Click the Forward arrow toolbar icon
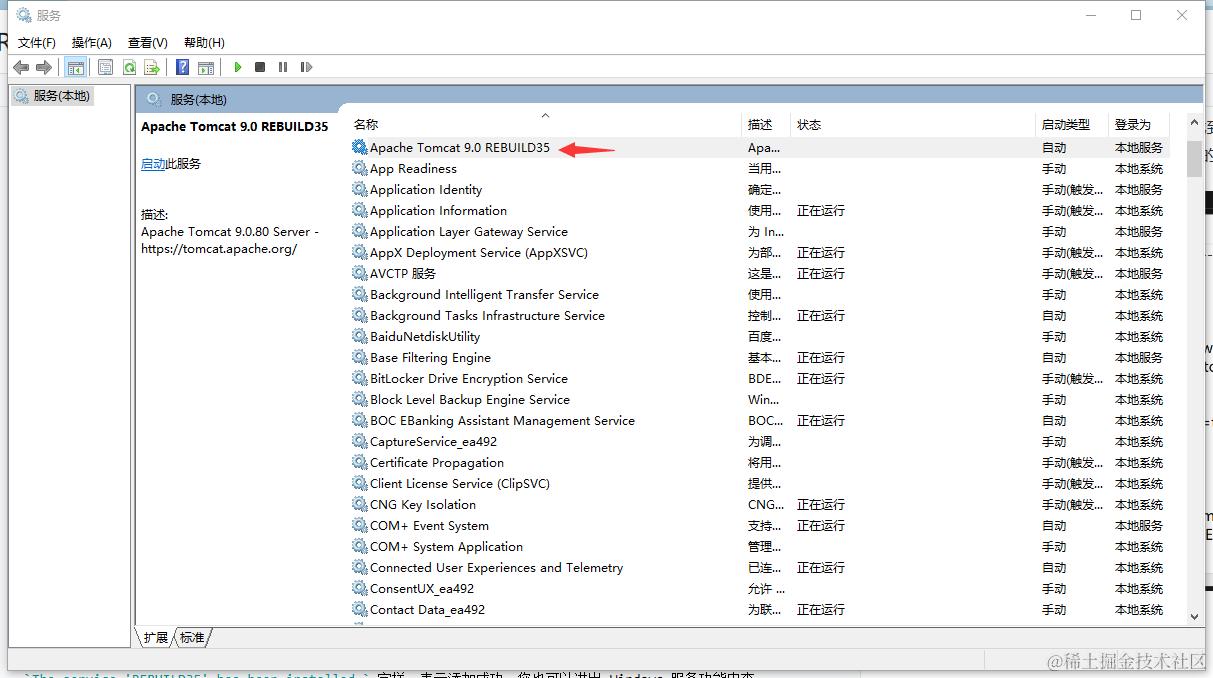1213x678 pixels. [x=43, y=67]
